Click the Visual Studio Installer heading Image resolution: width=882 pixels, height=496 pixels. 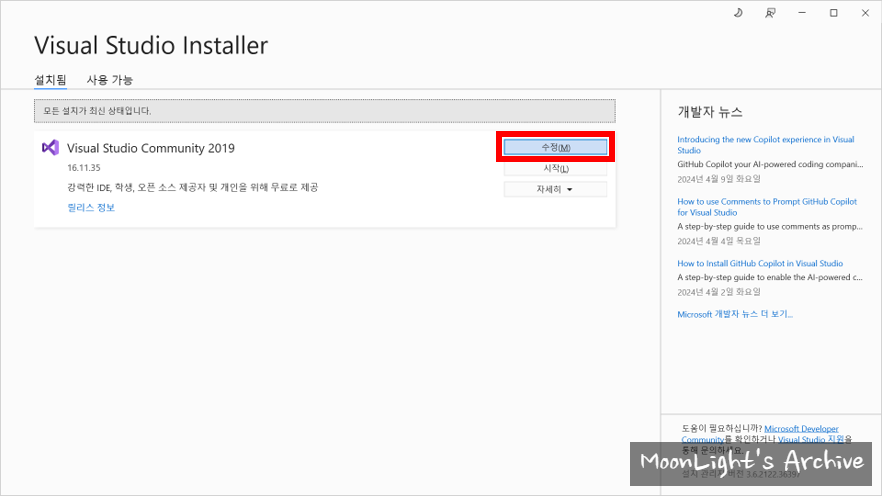pos(151,45)
